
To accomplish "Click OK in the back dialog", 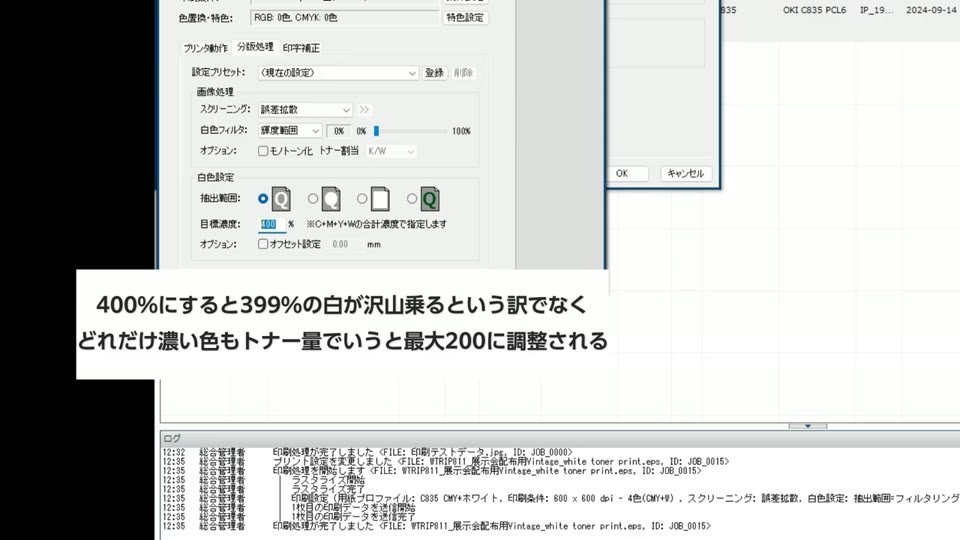I will pos(622,173).
